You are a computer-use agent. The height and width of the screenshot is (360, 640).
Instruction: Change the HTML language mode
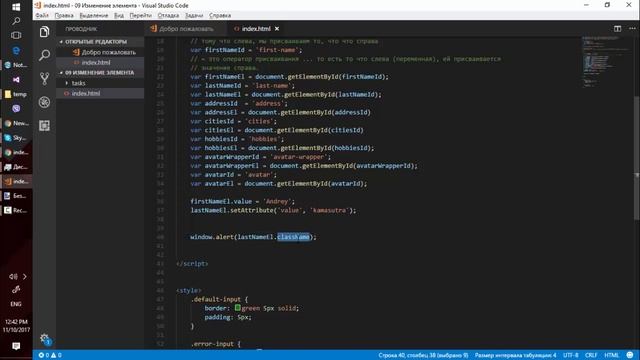pos(611,355)
